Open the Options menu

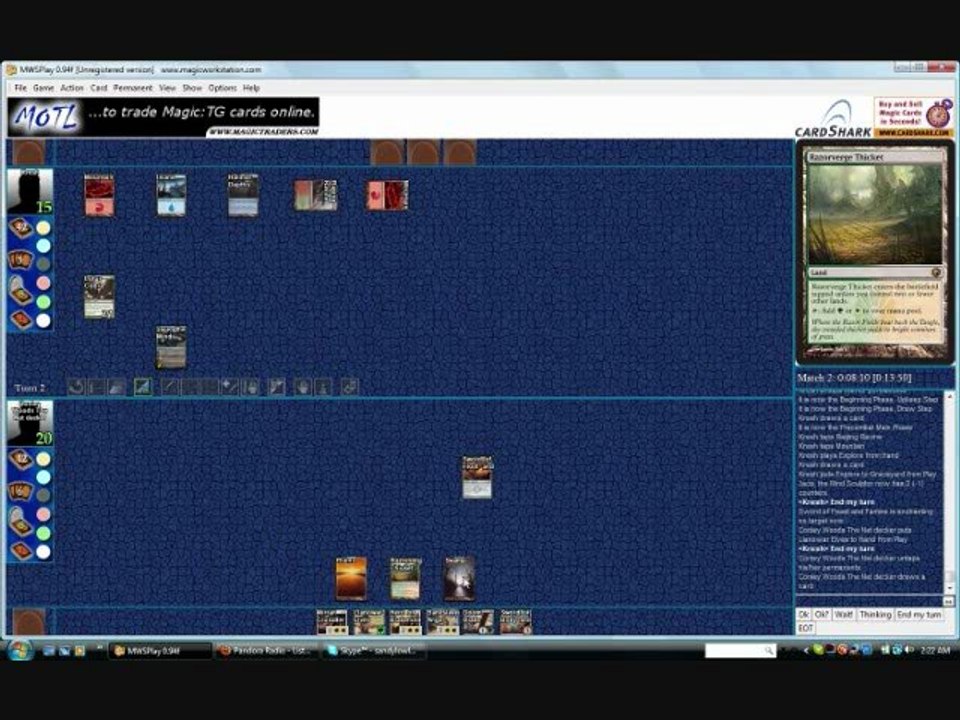[x=222, y=88]
